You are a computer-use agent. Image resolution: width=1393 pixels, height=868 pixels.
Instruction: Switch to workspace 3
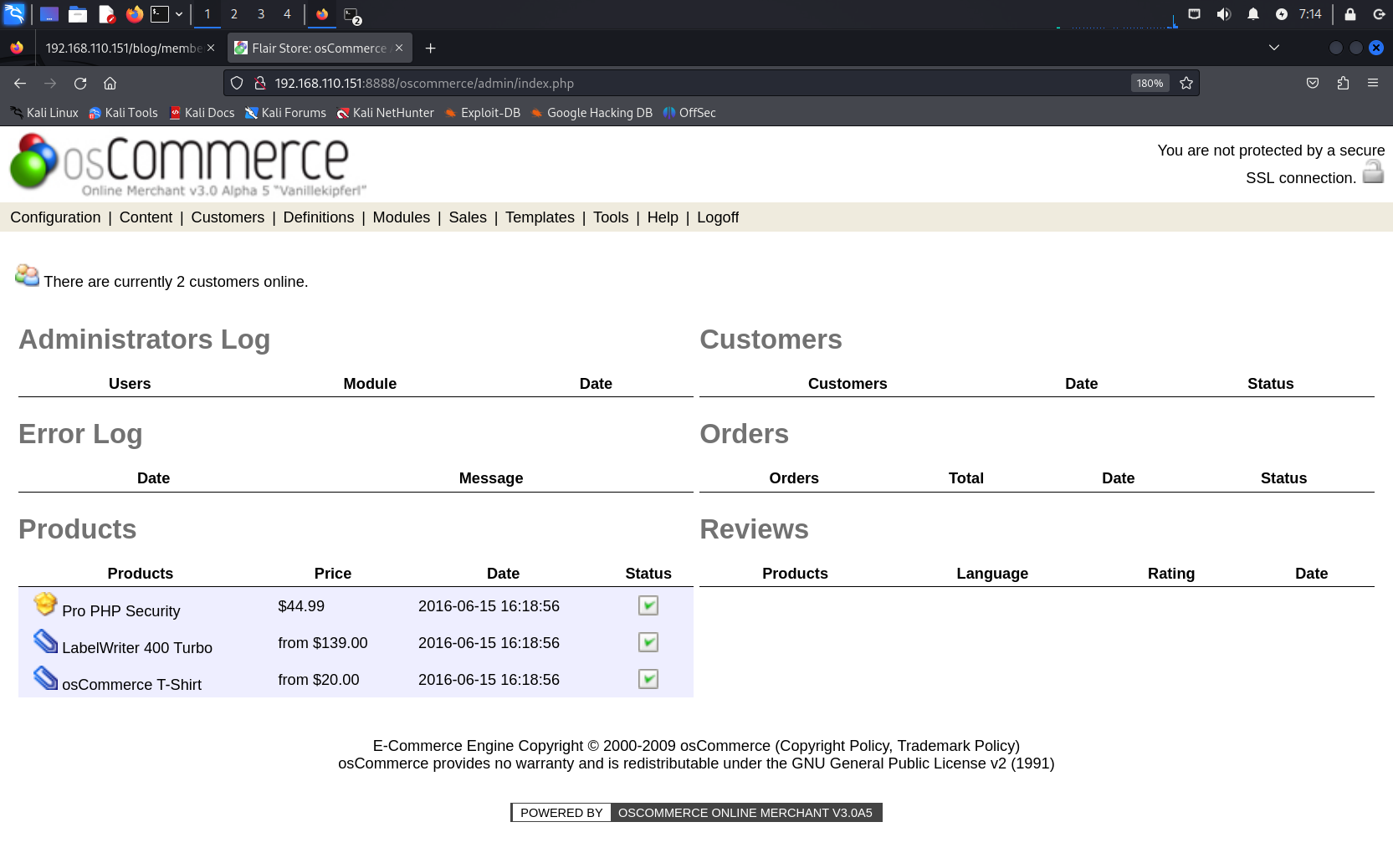pos(261,14)
